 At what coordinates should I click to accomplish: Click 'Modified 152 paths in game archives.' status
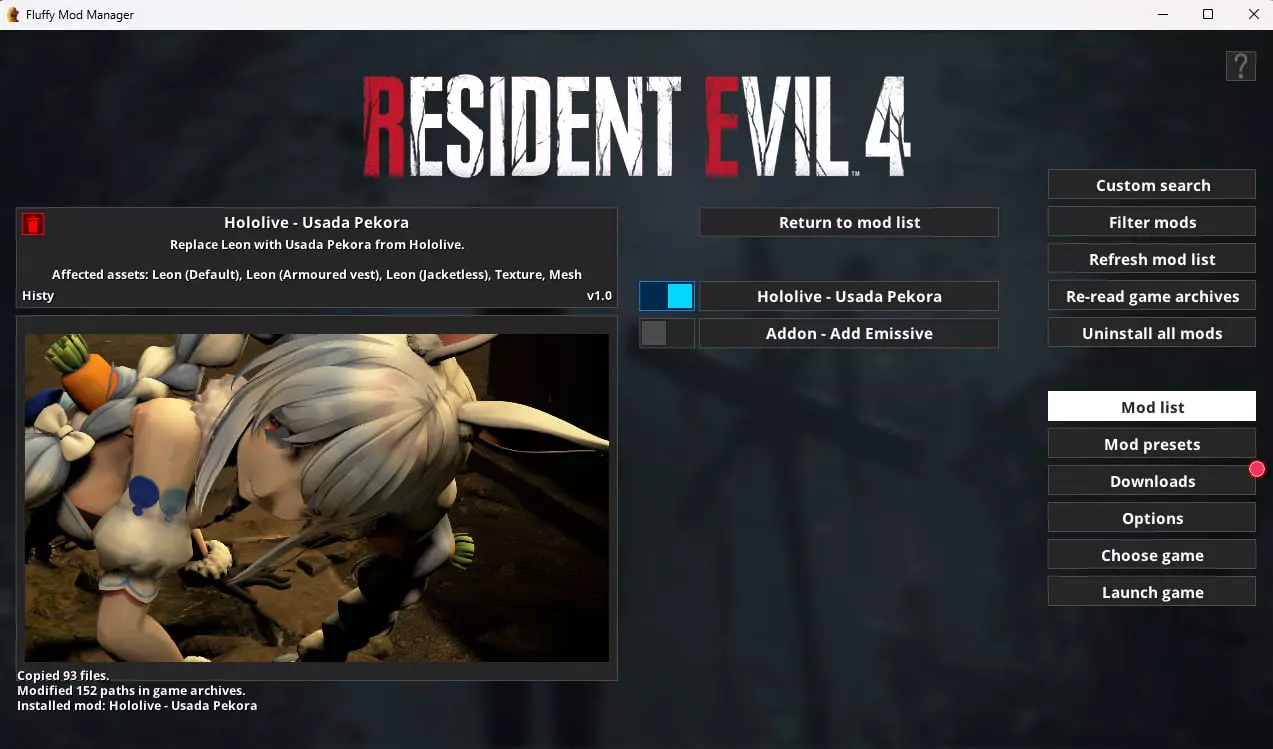click(131, 690)
